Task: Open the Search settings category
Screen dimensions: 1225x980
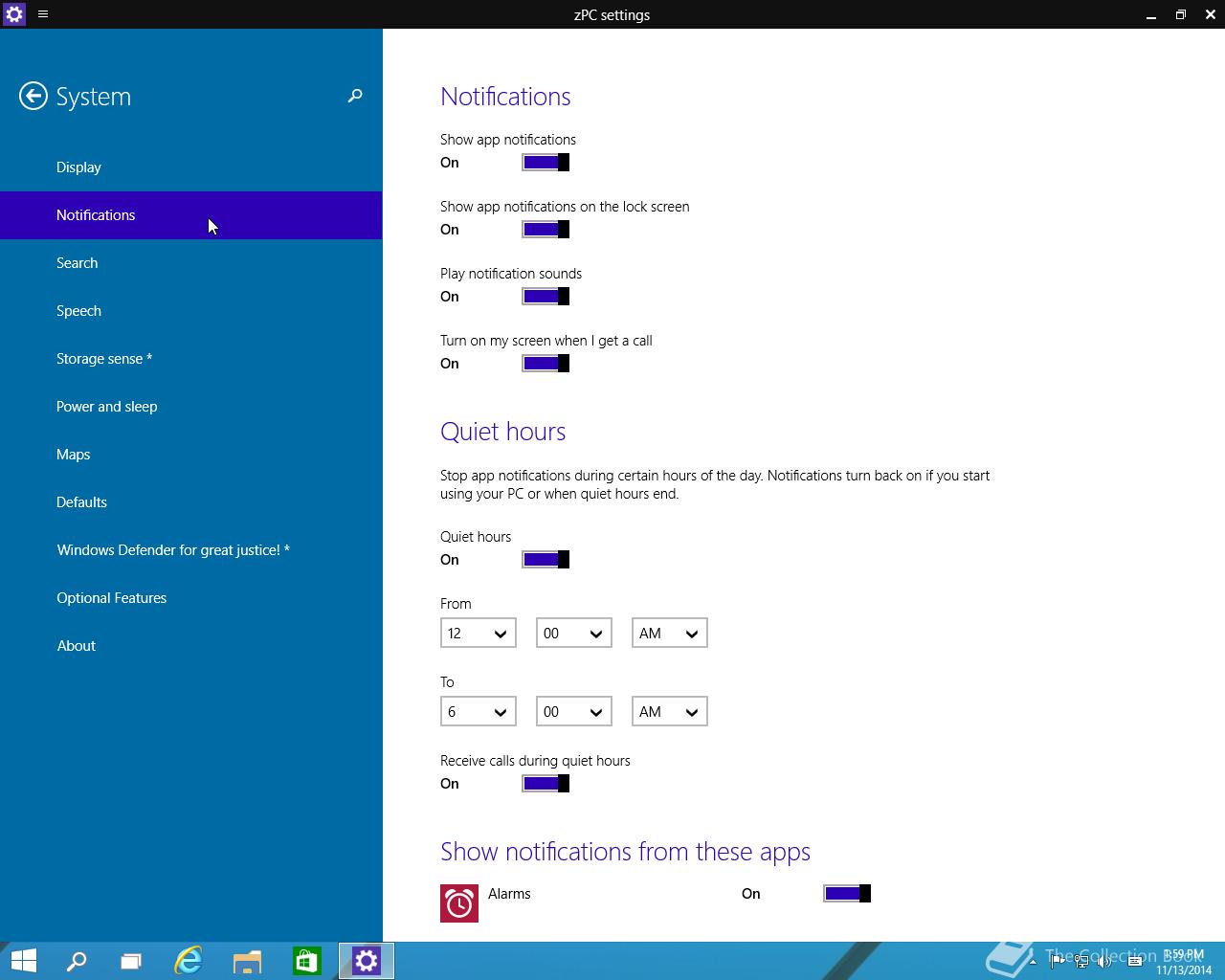Action: coord(191,263)
